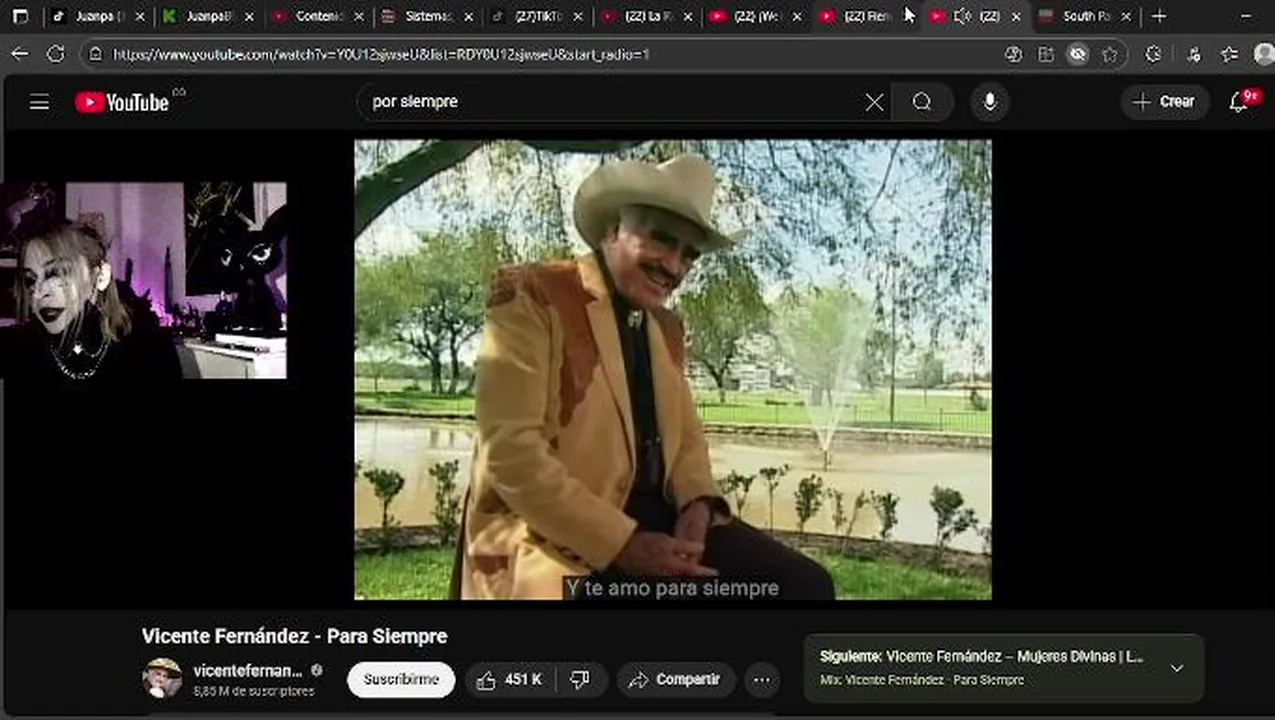Image resolution: width=1275 pixels, height=720 pixels.
Task: Open the Crear menu
Action: pos(1164,102)
